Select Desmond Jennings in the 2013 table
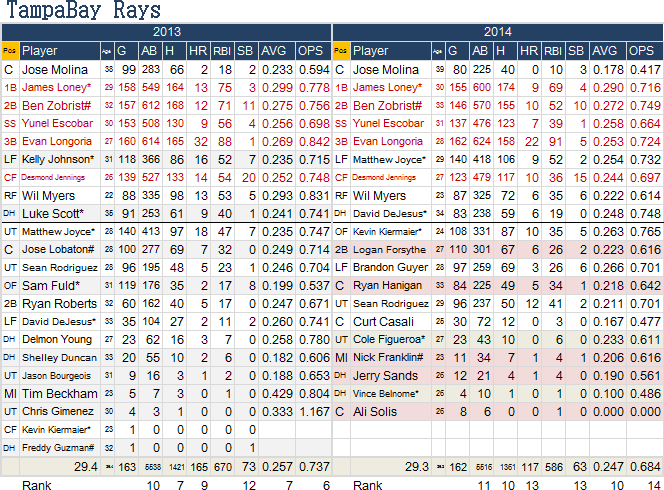Image resolution: width=664 pixels, height=490 pixels. [53, 177]
